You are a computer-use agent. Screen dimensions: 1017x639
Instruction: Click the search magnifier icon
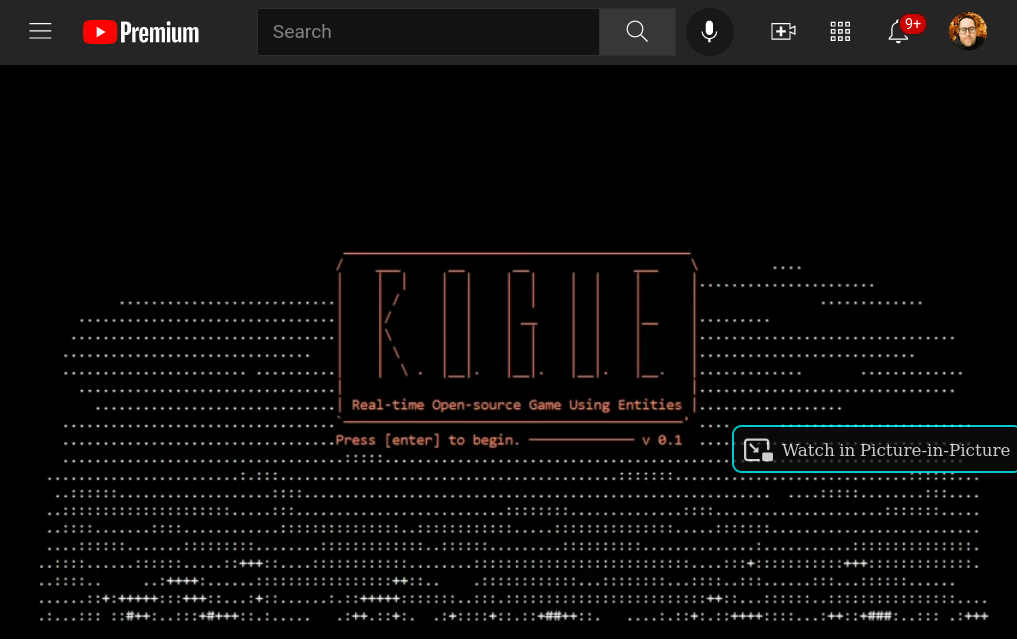click(637, 31)
